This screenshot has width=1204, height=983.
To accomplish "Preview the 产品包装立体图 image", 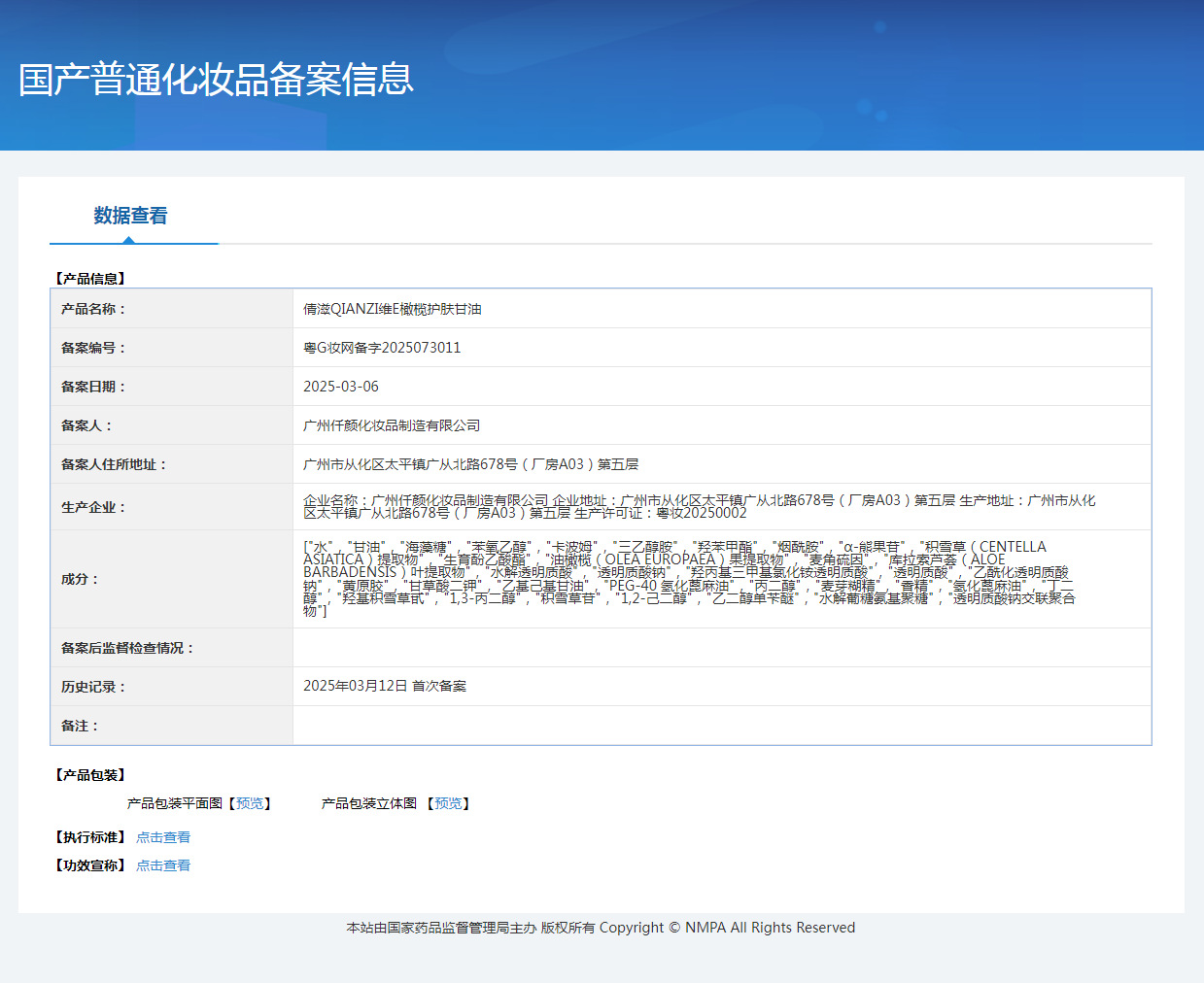I will [x=448, y=803].
